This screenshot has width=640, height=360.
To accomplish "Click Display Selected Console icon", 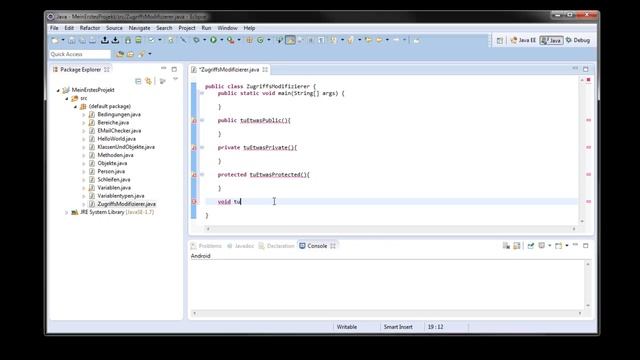I will [x=542, y=245].
